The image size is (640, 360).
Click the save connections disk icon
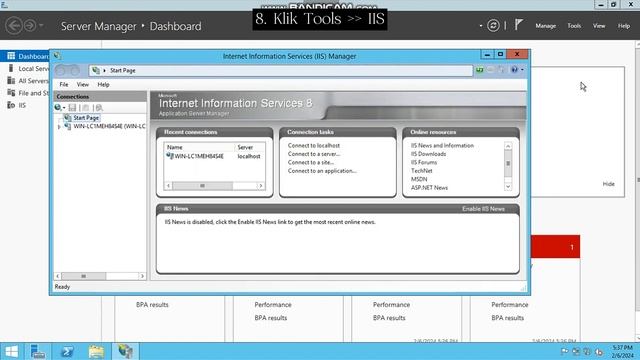click(72, 107)
